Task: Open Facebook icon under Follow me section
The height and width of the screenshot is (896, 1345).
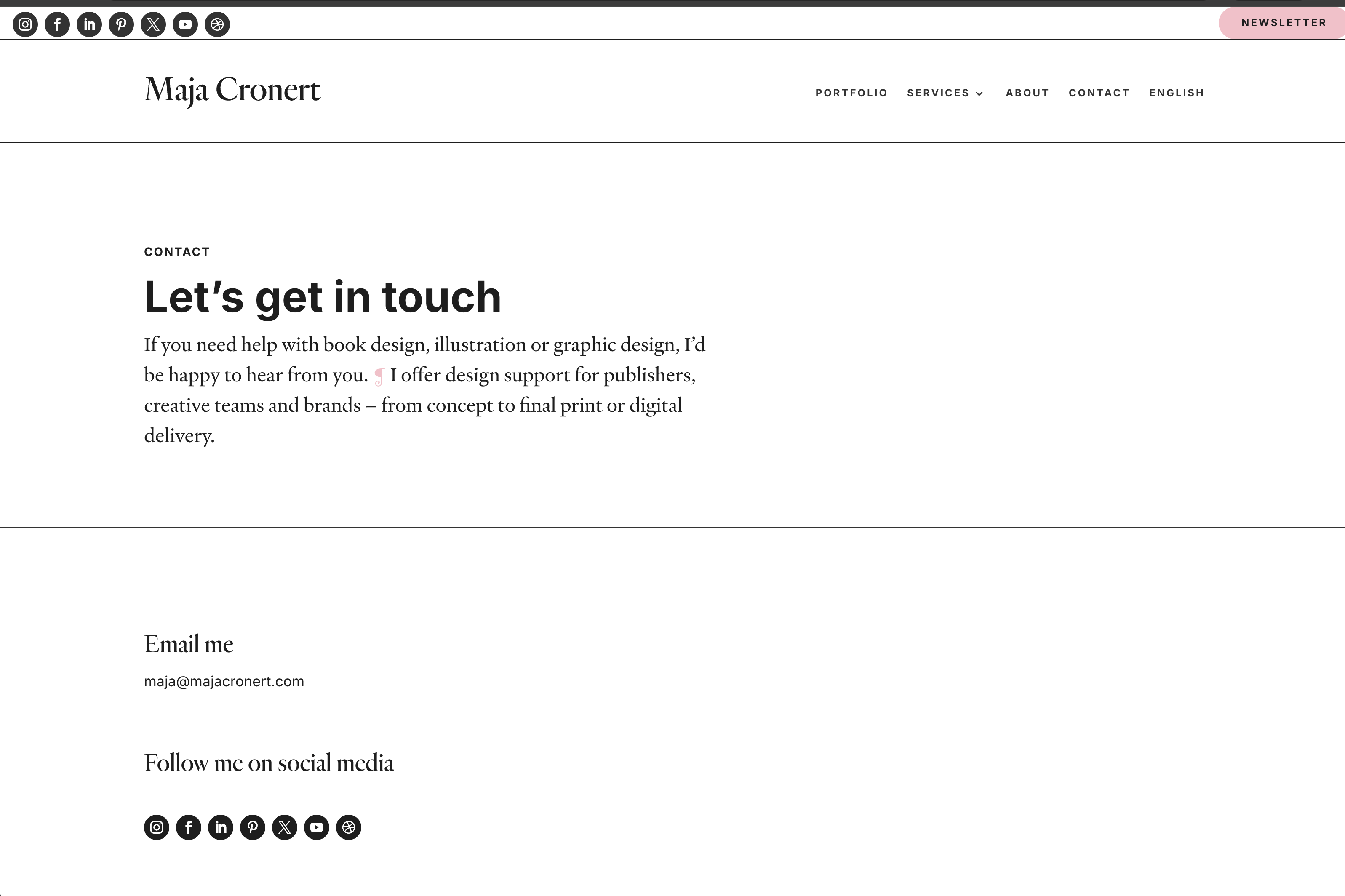Action: (189, 827)
